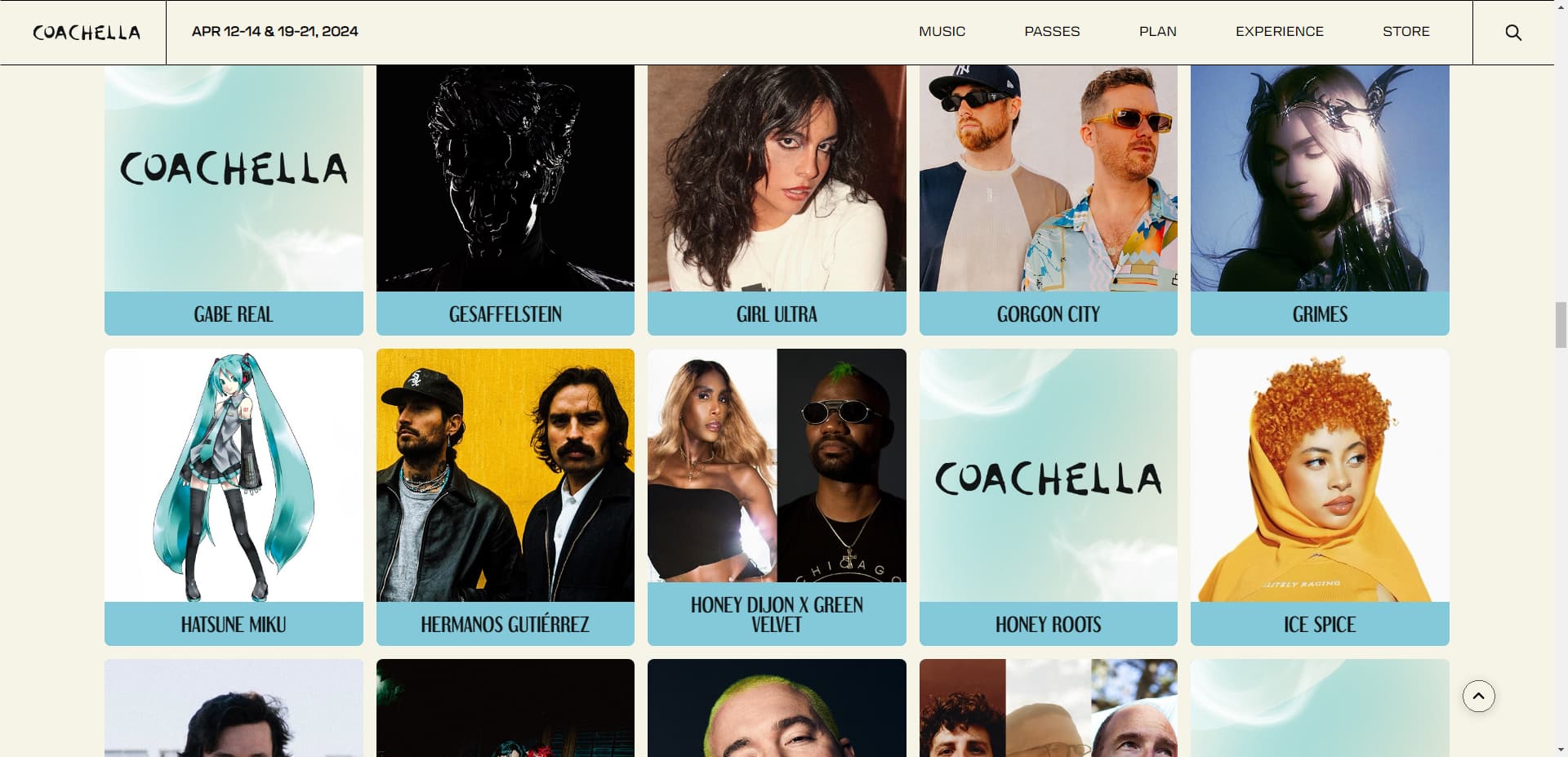Open the search magnifier icon
This screenshot has height=757, width=1568.
1513,33
